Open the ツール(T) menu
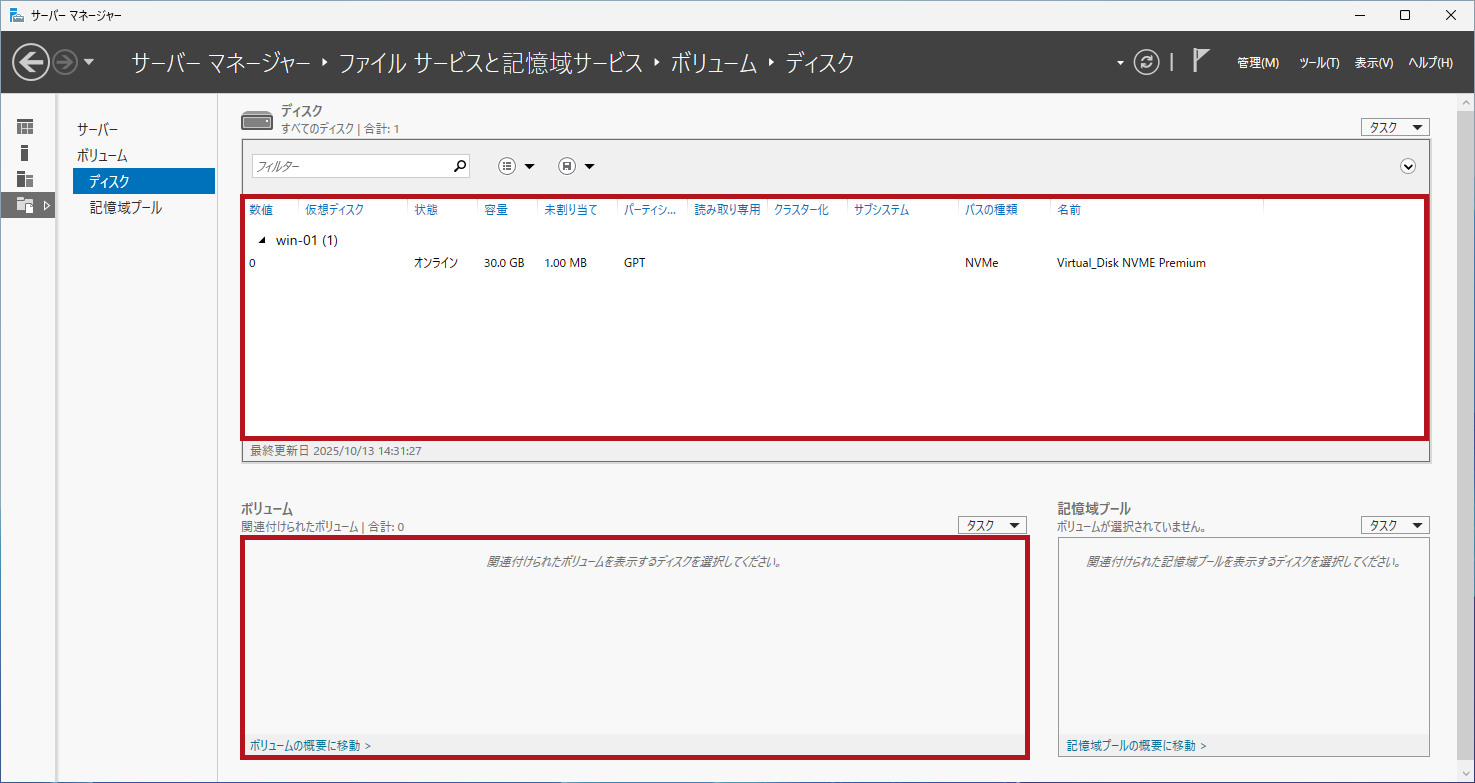 pos(1318,63)
